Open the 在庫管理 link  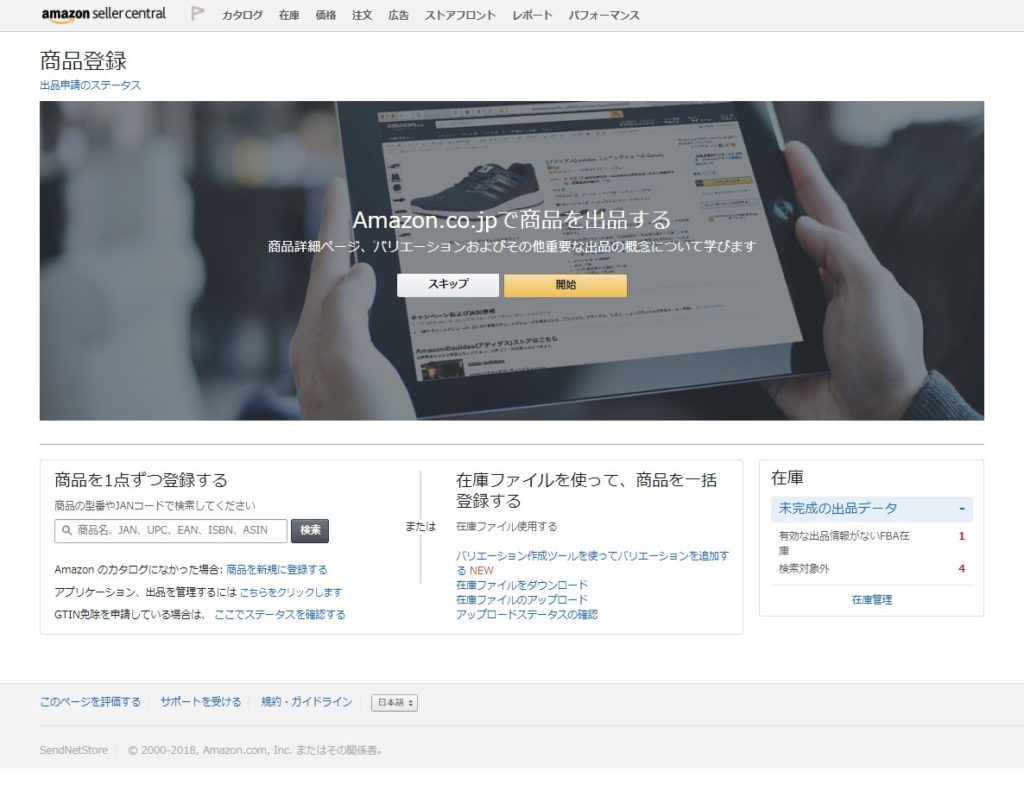tap(871, 600)
